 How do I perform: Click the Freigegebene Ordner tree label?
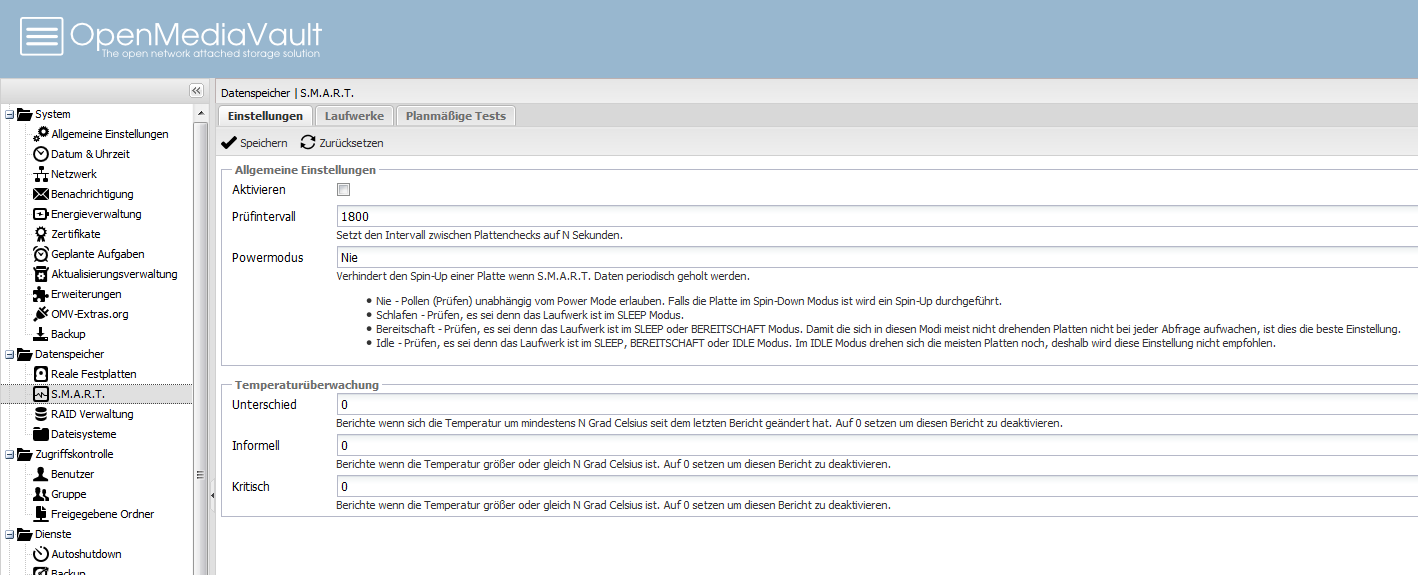(x=103, y=514)
